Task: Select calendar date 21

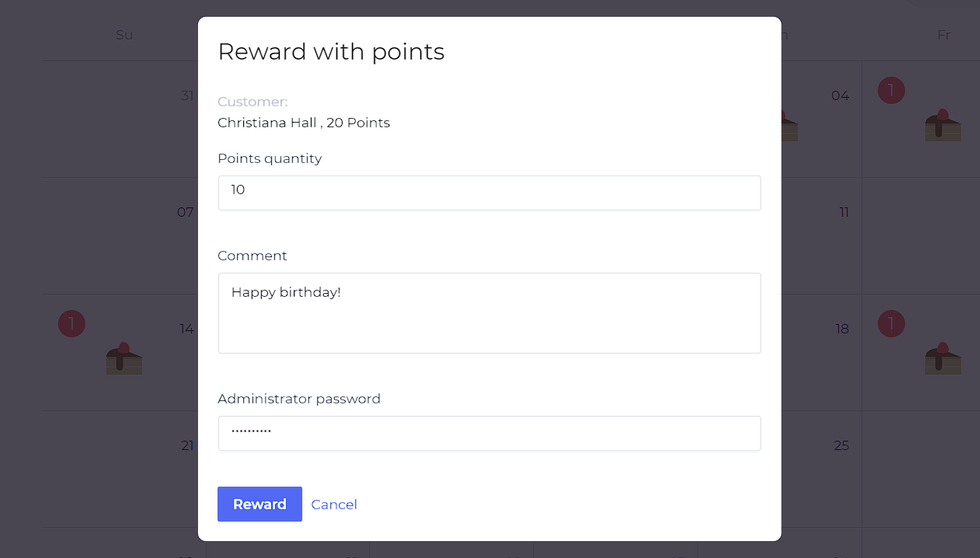Action: tap(188, 446)
